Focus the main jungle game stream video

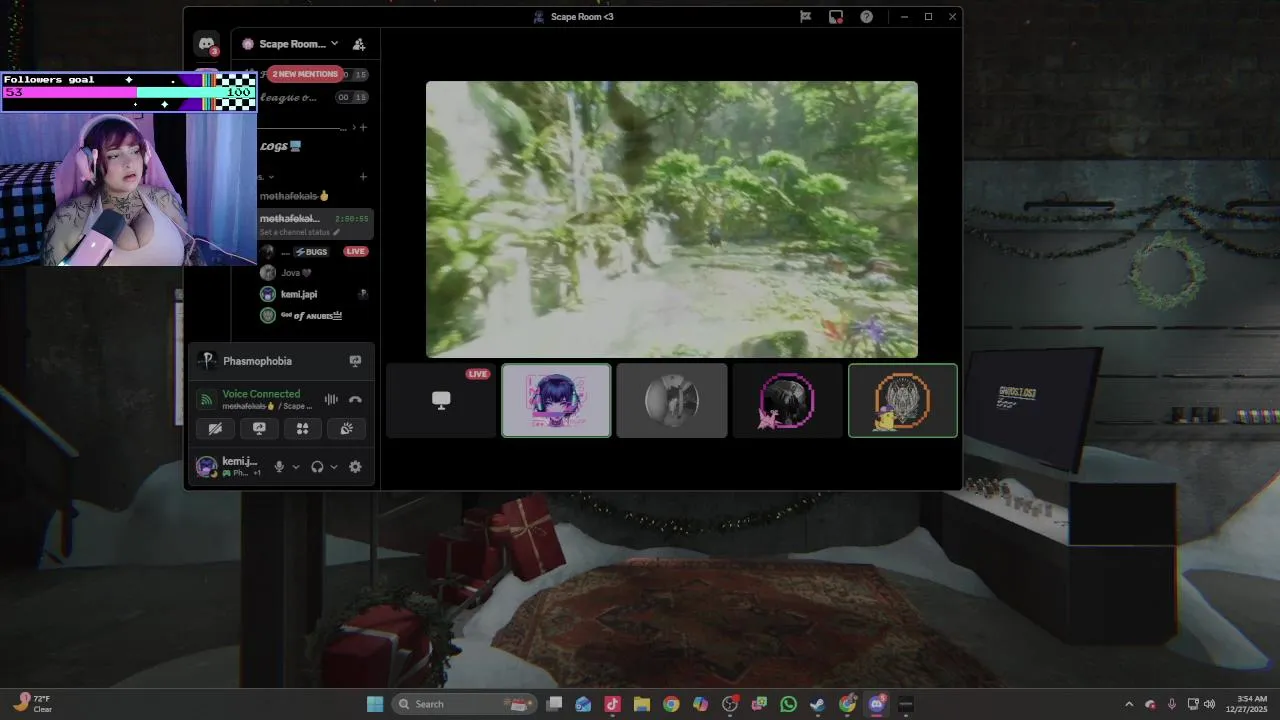point(672,219)
